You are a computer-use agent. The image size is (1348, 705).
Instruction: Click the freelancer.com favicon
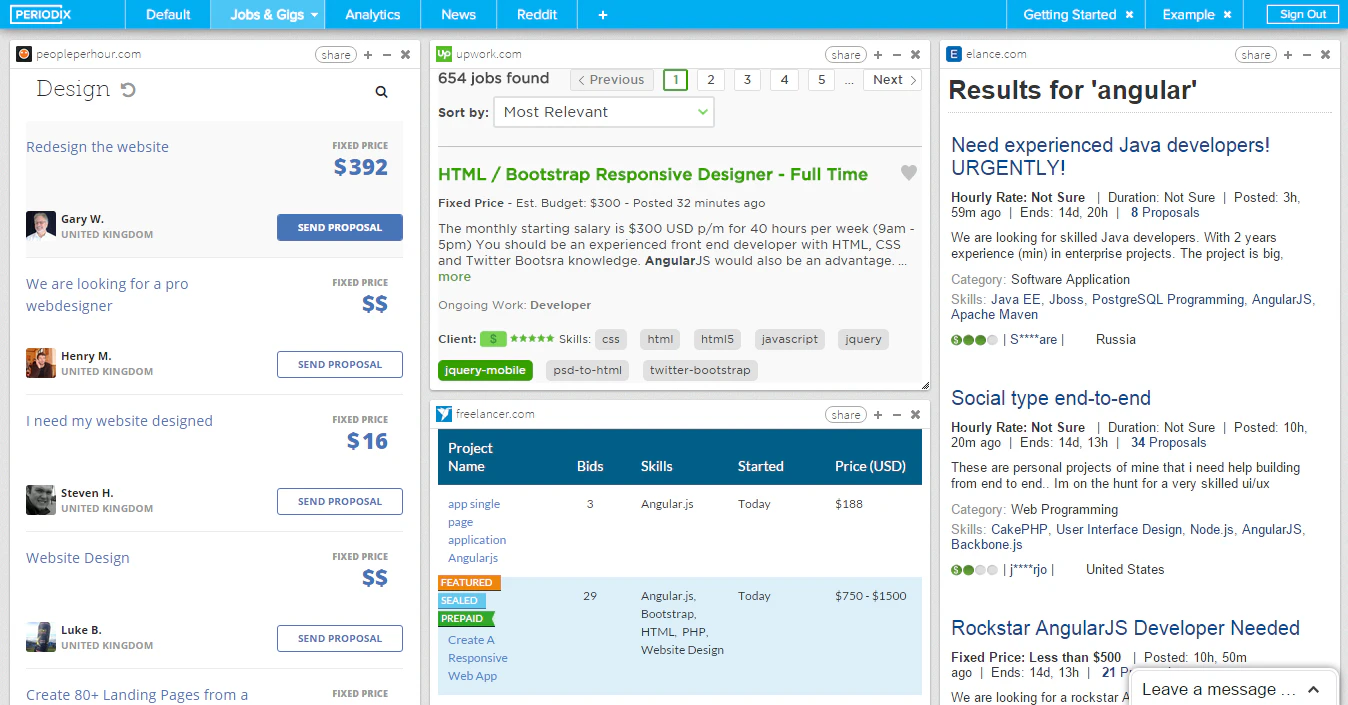[x=444, y=414]
